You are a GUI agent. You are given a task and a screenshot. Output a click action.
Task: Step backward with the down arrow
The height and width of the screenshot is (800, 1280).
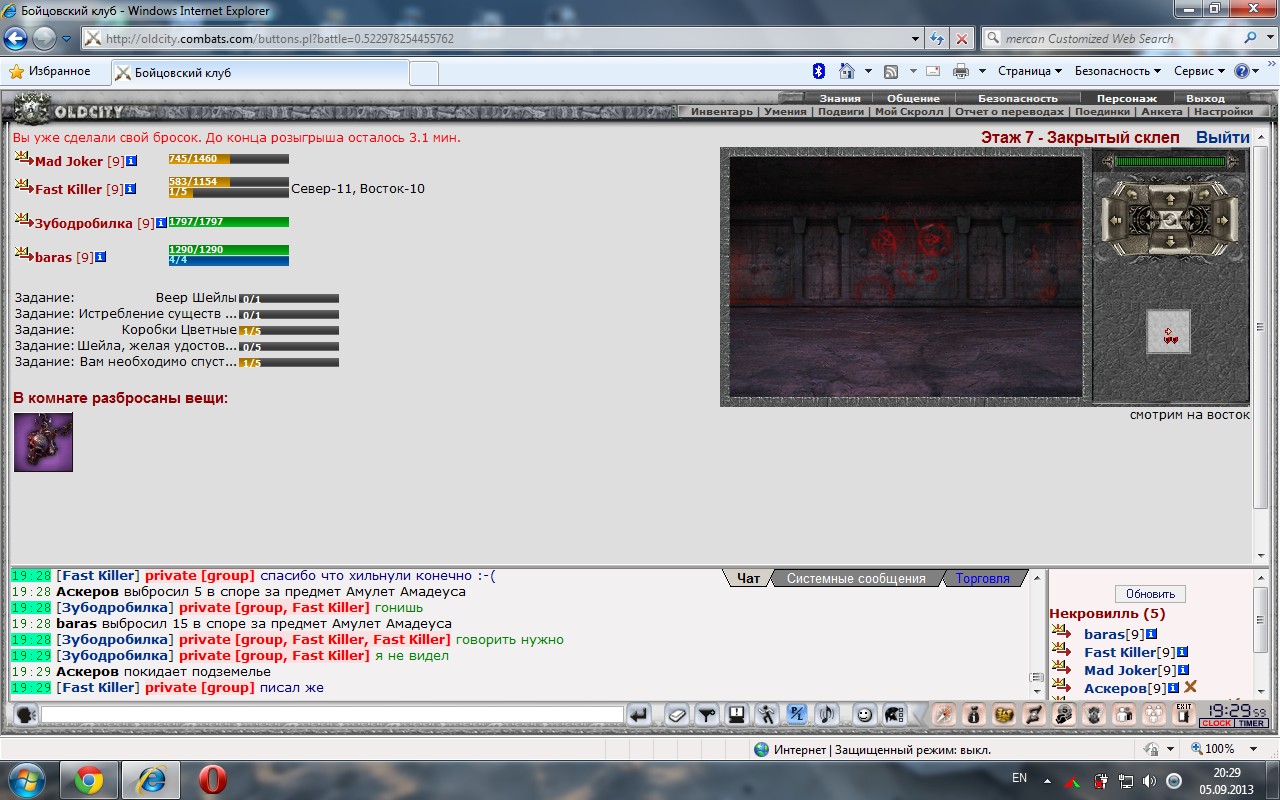(1169, 241)
